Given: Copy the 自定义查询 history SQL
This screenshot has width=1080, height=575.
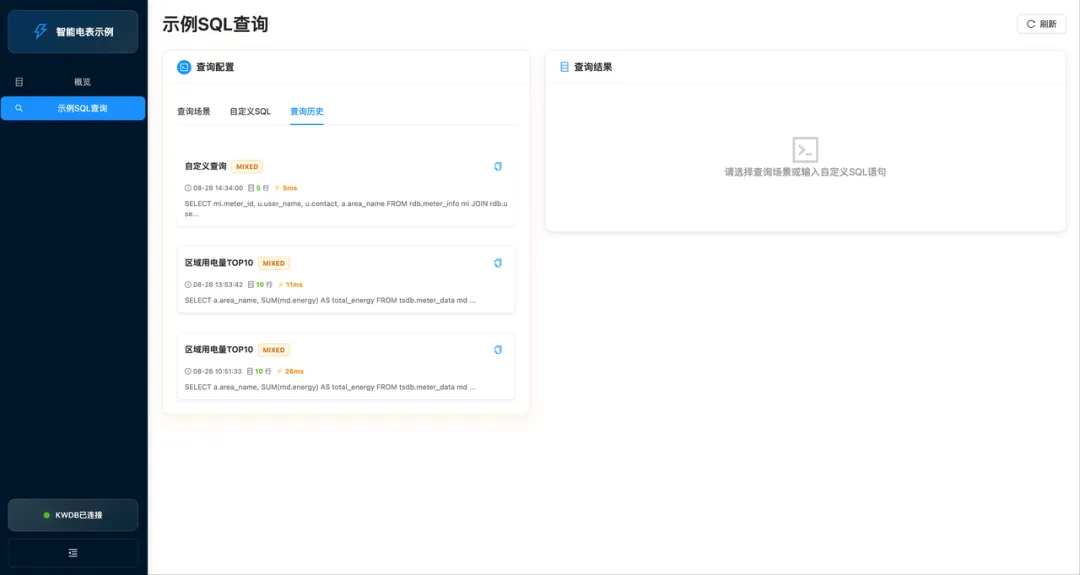Looking at the screenshot, I should point(498,166).
